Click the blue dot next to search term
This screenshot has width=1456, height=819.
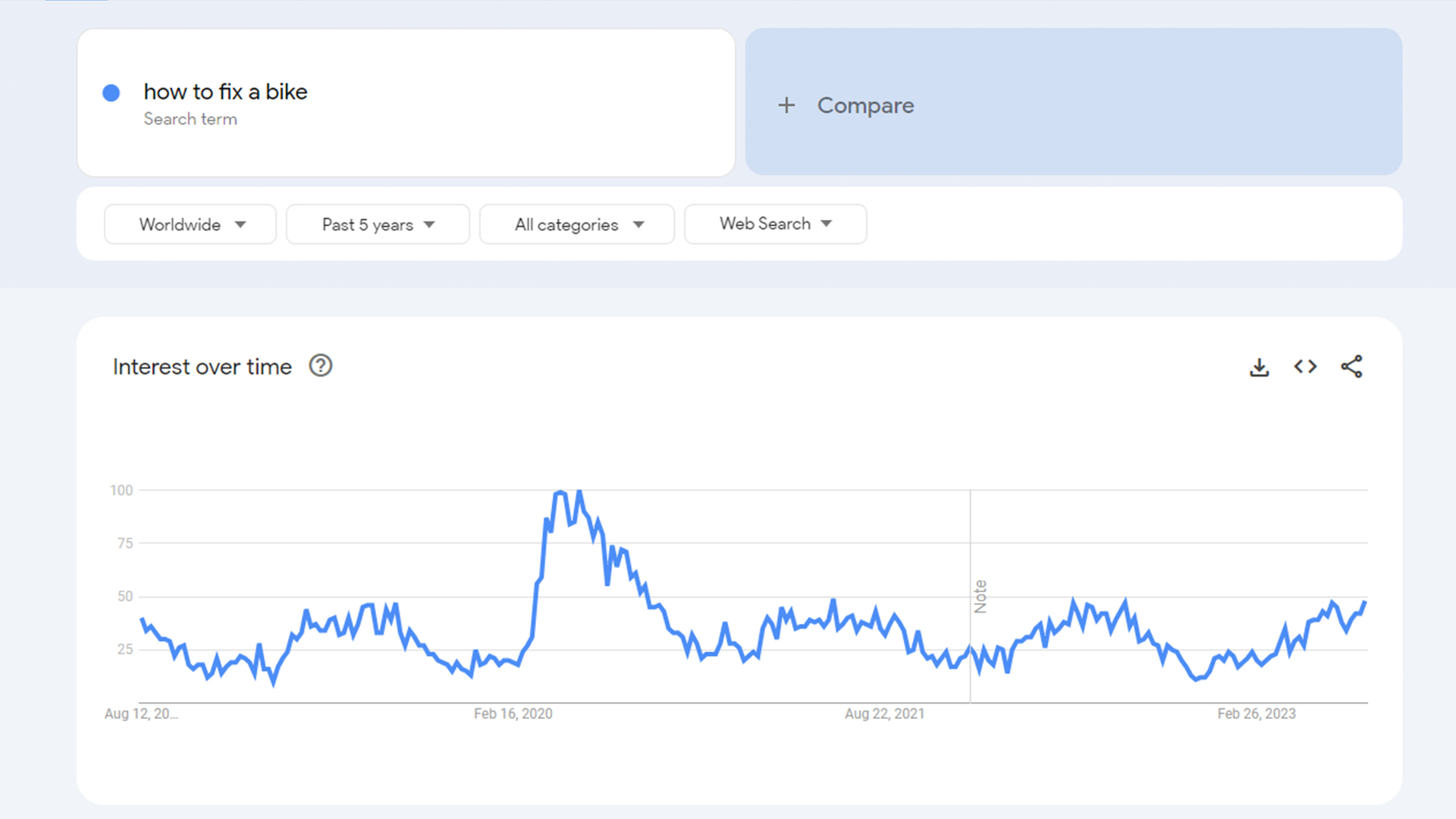click(111, 93)
